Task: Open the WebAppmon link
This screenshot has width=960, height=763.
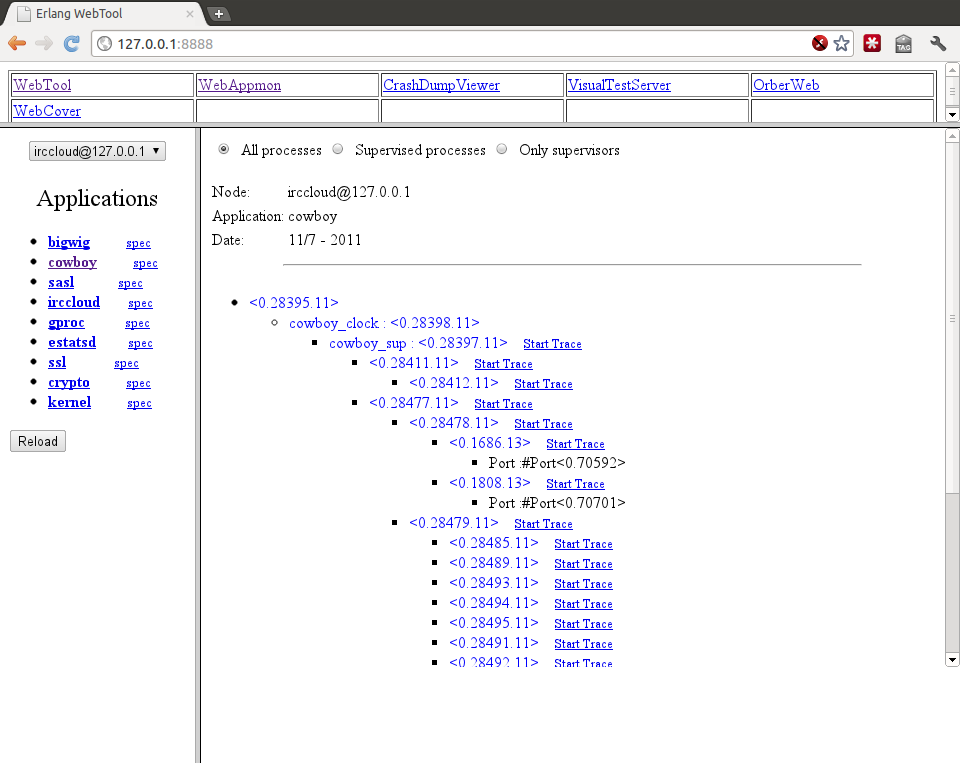Action: [x=239, y=85]
